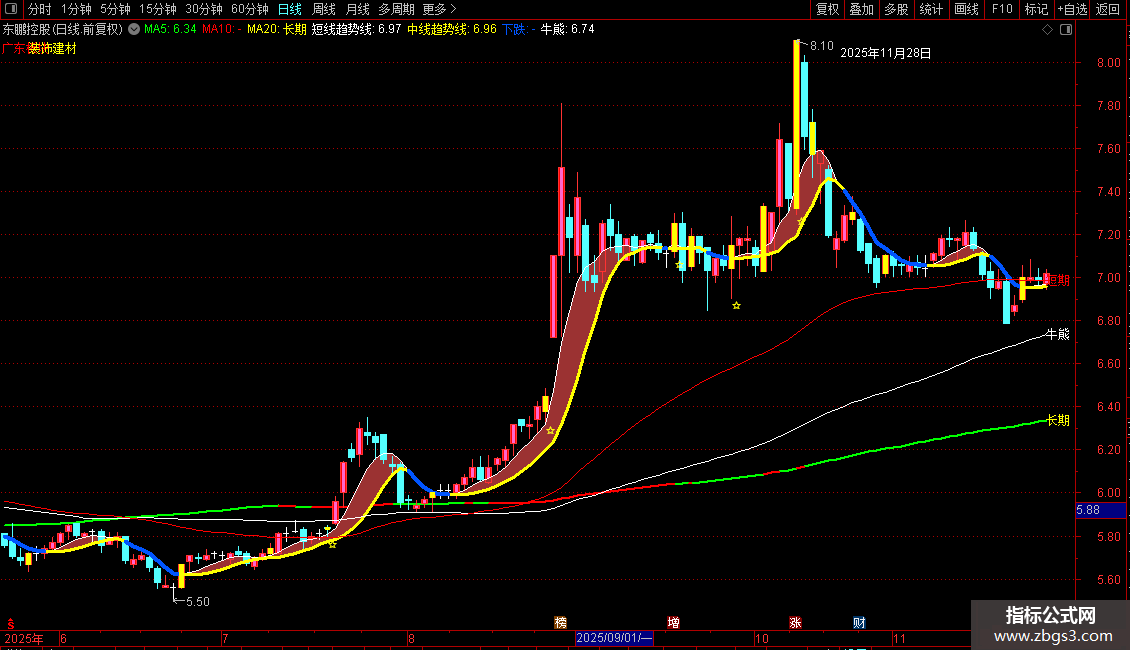Open the 多周期 multi-period view
1130x650 pixels.
tap(396, 9)
